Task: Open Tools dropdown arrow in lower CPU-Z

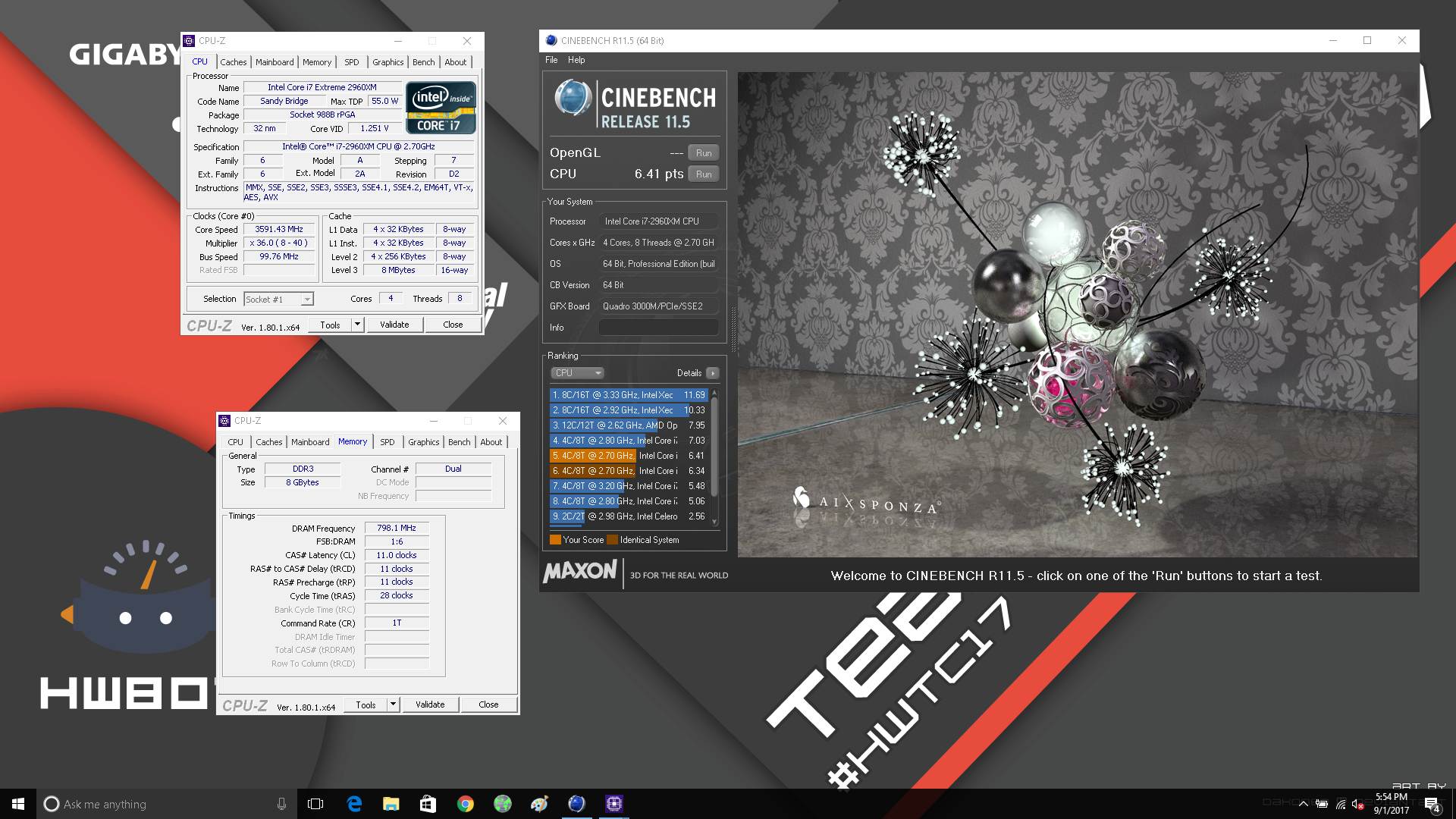Action: coord(394,704)
